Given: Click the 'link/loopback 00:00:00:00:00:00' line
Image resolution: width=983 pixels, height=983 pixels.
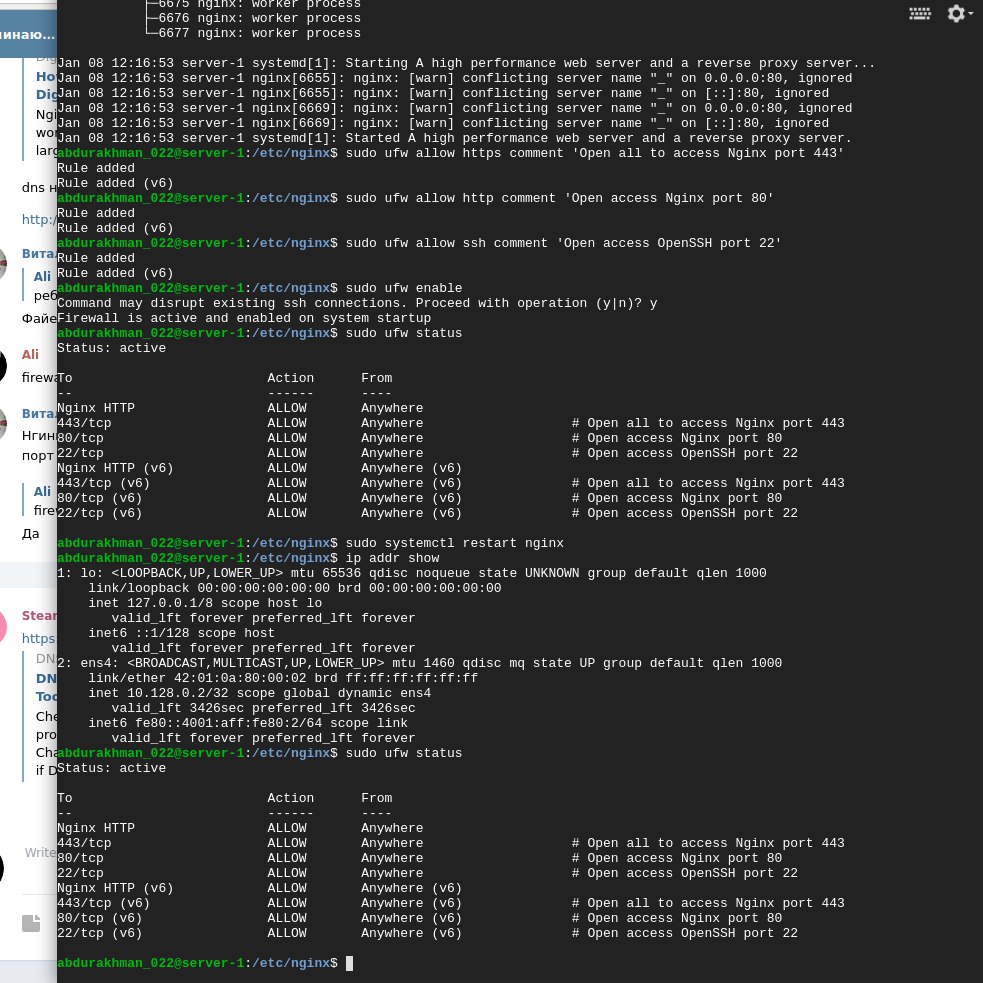Looking at the screenshot, I should click(295, 588).
